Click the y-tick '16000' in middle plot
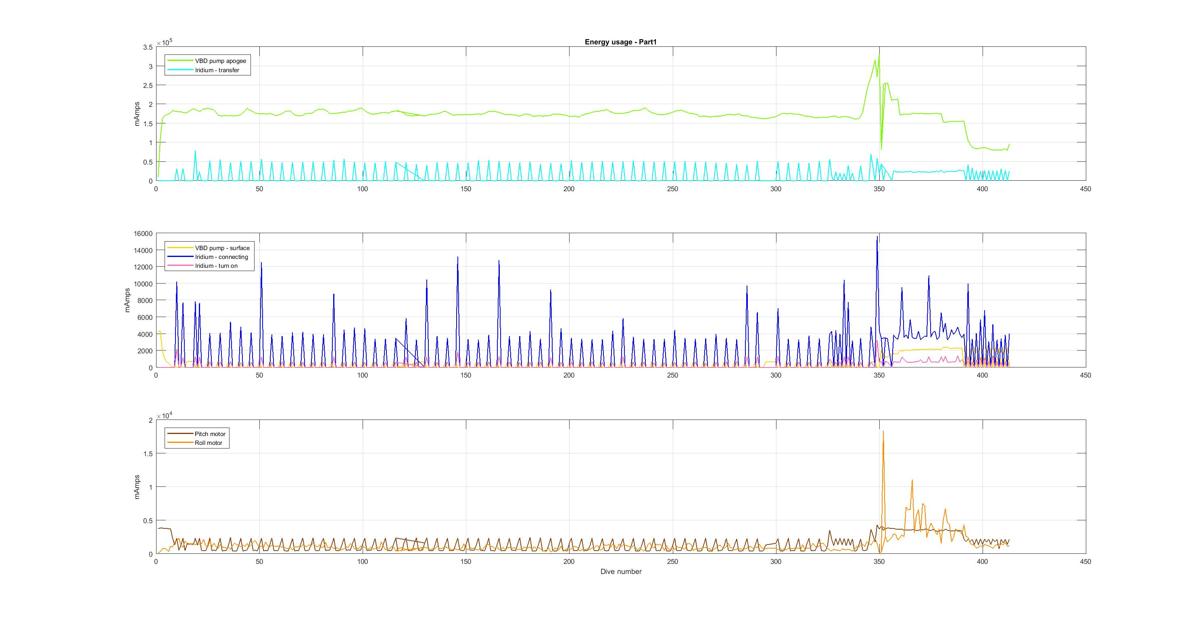Screen dimensions: 1200x622 pos(142,234)
